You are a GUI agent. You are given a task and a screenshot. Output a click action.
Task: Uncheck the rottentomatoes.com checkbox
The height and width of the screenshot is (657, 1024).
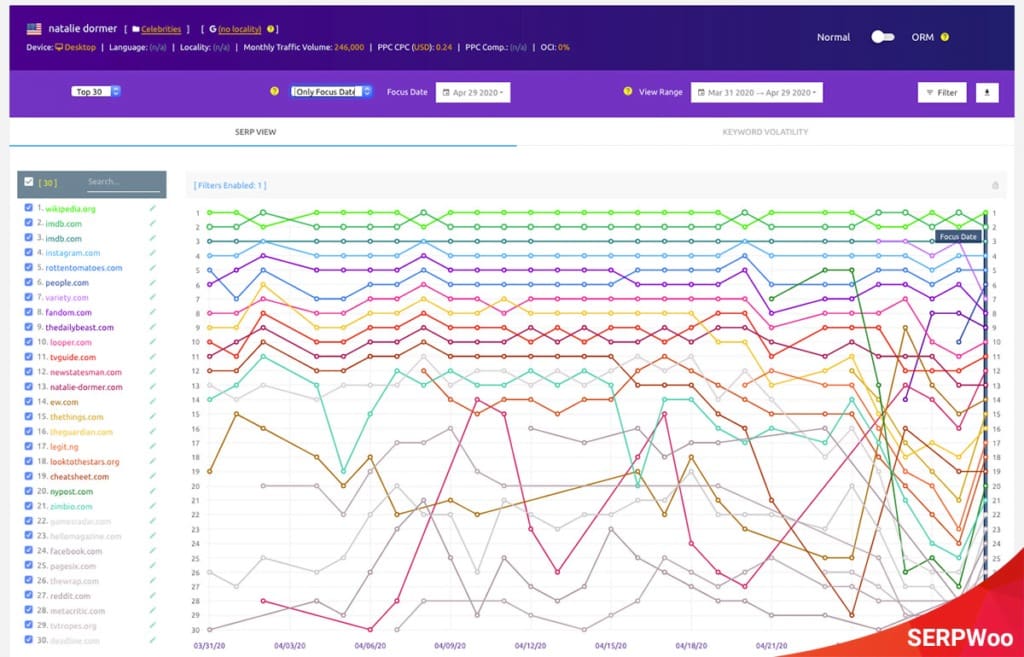click(x=29, y=268)
